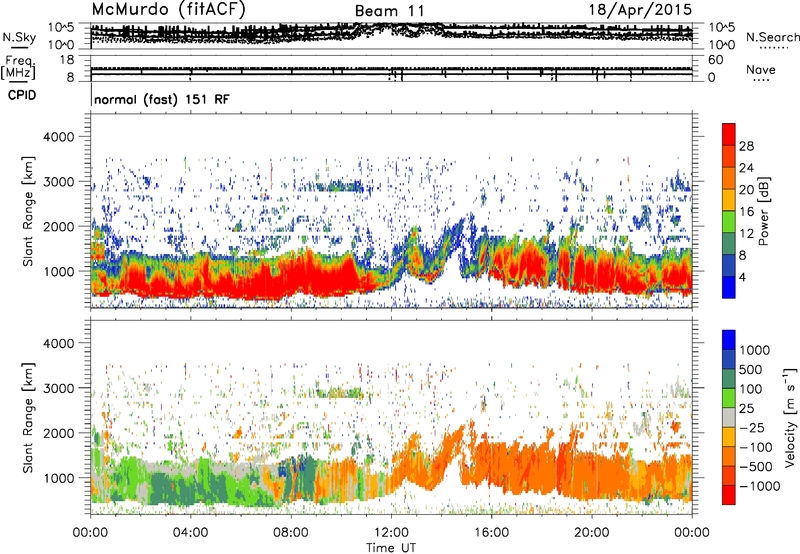Image resolution: width=800 pixels, height=554 pixels.
Task: Click the 04:00 time axis tick label
Action: [190, 533]
